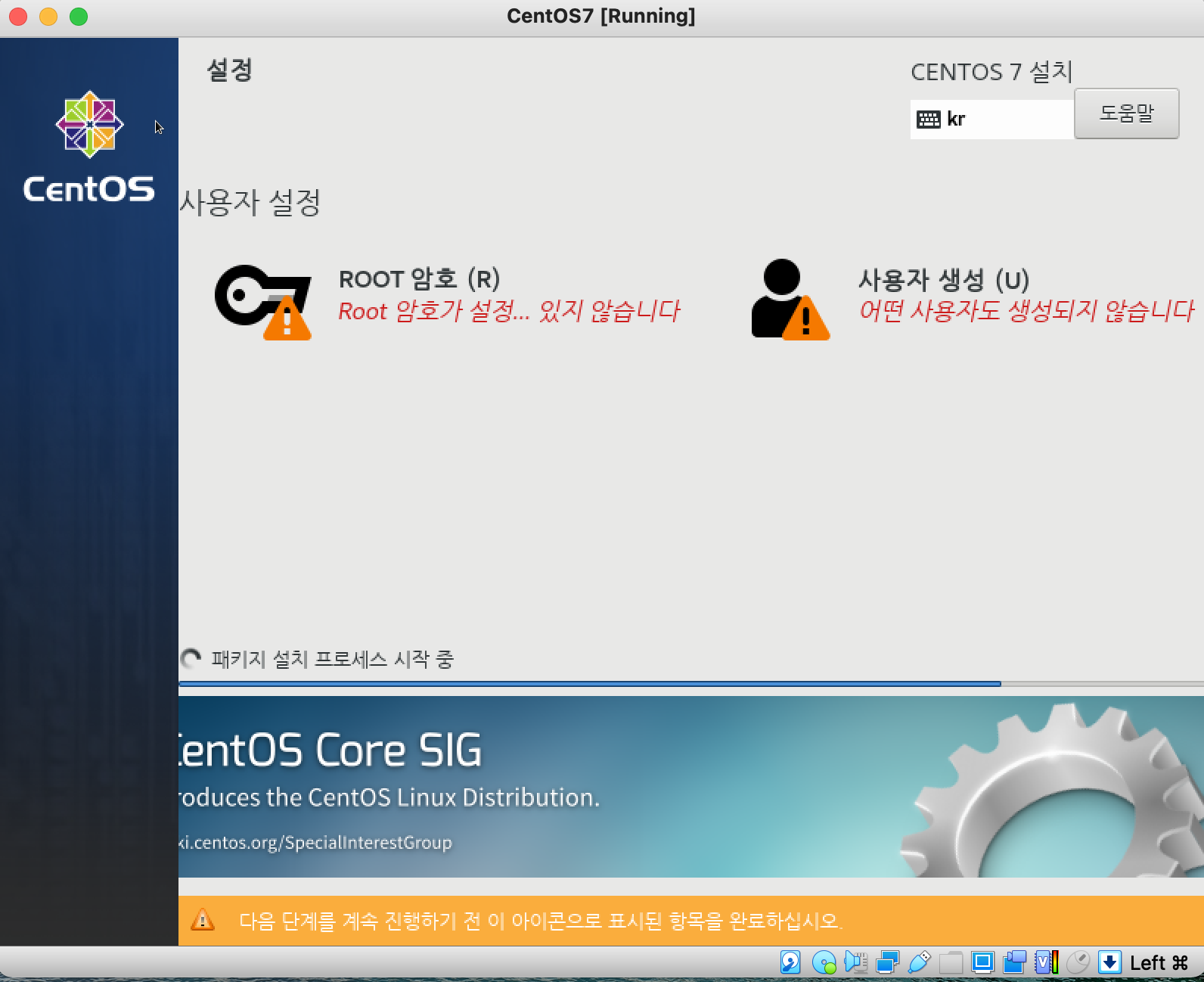Click the kr keyboard layout field
The width and height of the screenshot is (1204, 982).
point(991,120)
